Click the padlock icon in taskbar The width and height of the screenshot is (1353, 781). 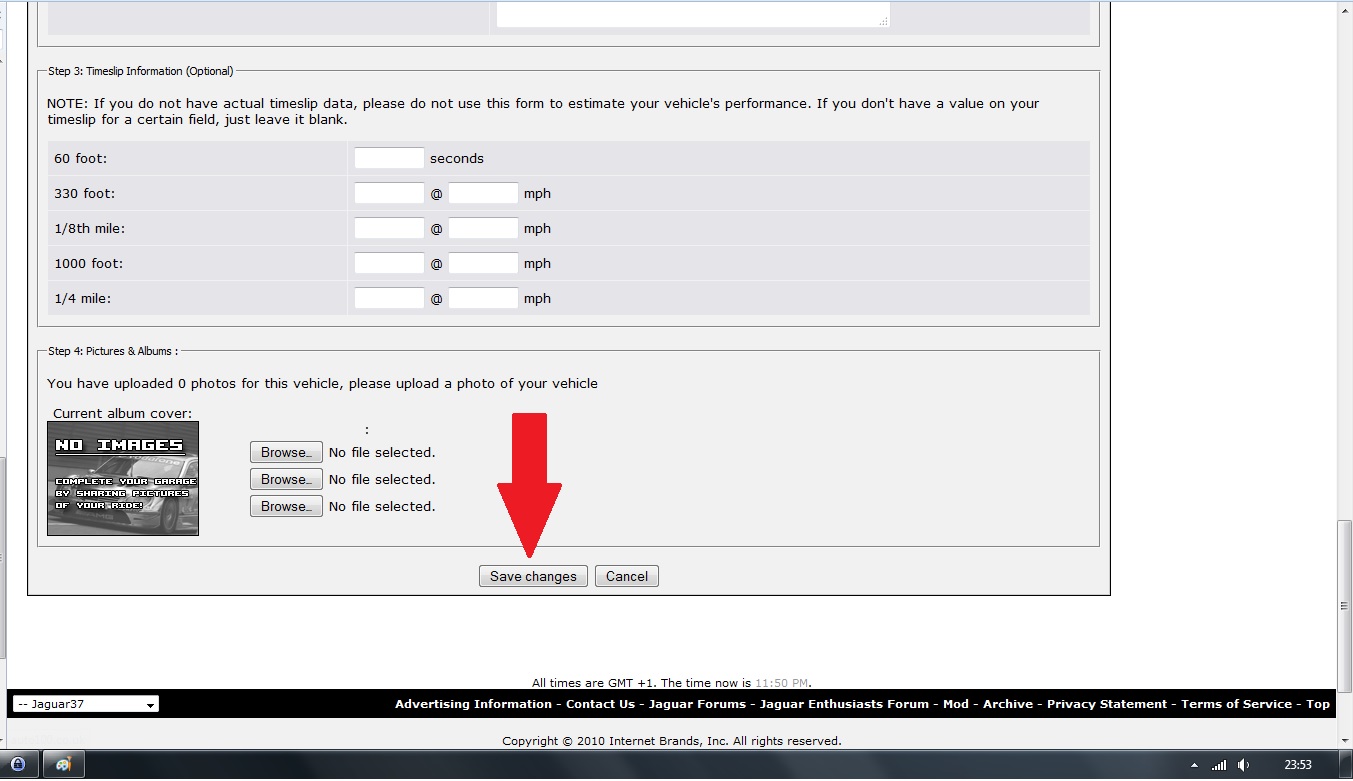[19, 764]
